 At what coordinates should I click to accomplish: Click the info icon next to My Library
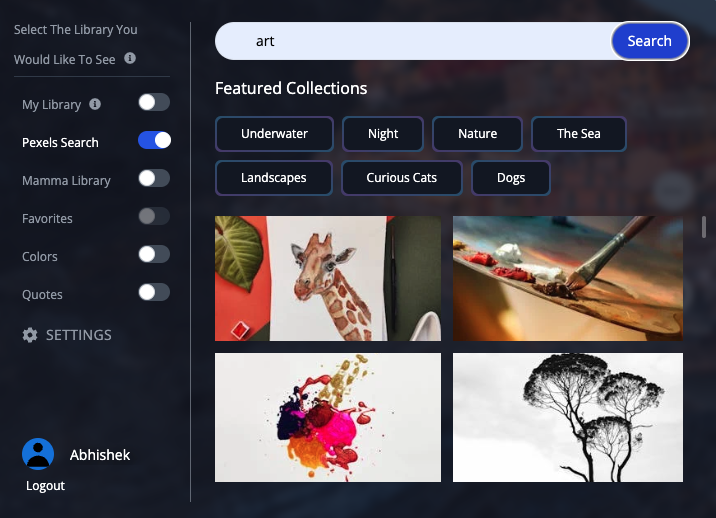[95, 104]
